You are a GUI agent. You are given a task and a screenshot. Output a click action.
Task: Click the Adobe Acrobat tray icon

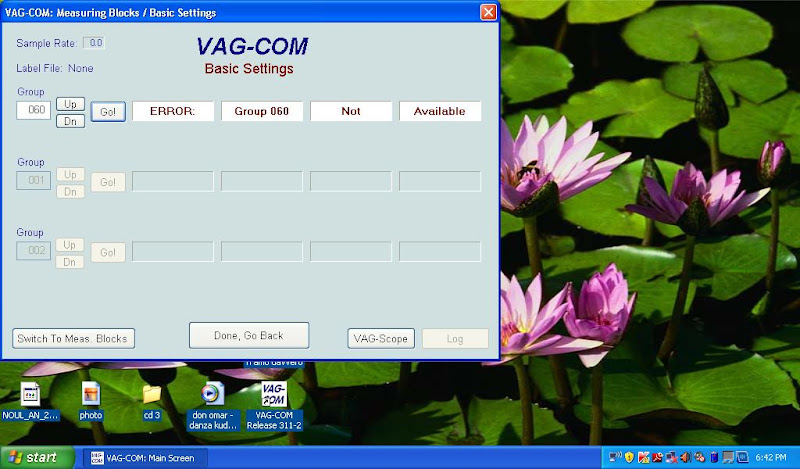(657, 457)
